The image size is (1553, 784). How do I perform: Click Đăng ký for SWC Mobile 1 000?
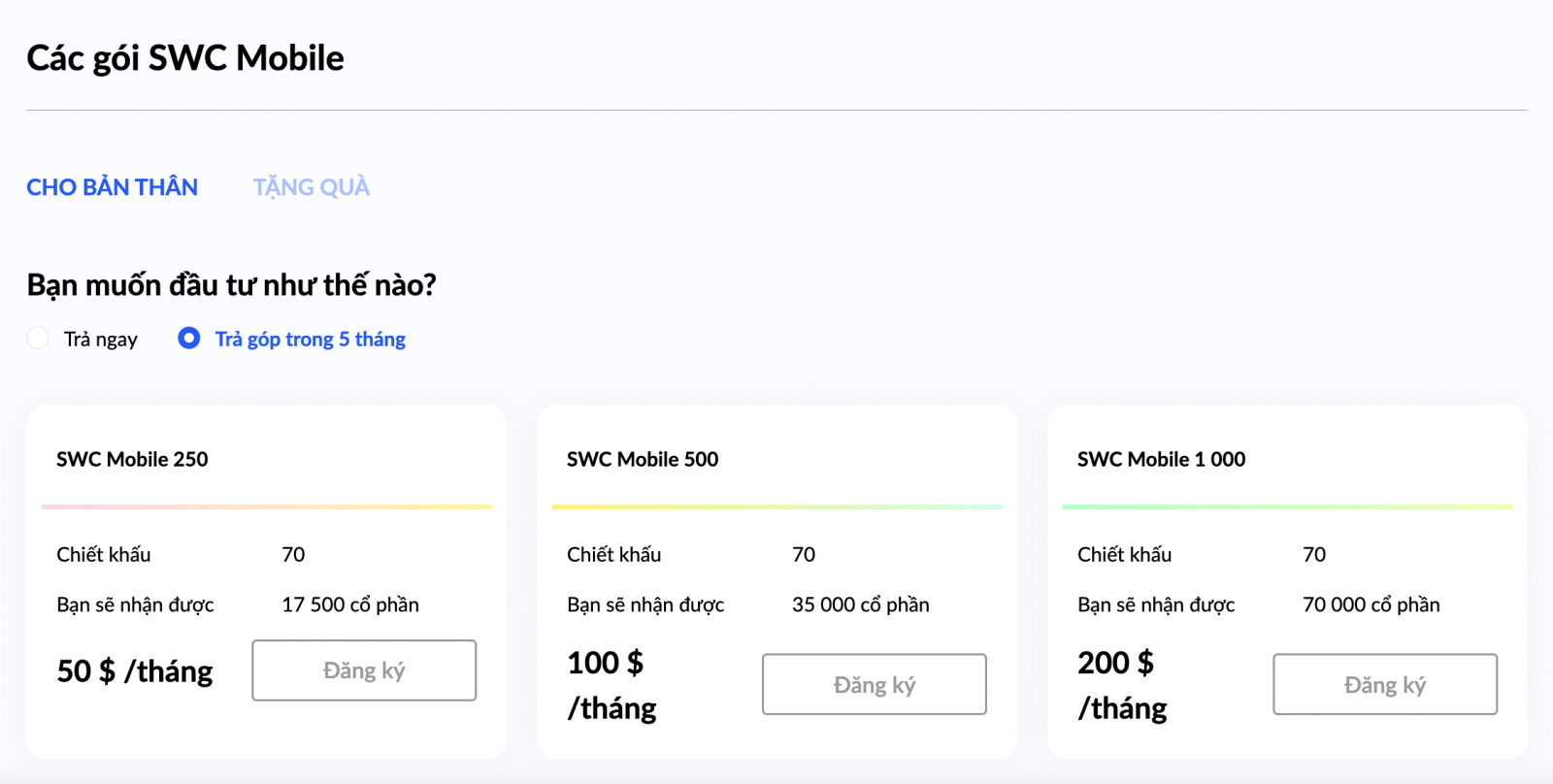tap(1385, 684)
